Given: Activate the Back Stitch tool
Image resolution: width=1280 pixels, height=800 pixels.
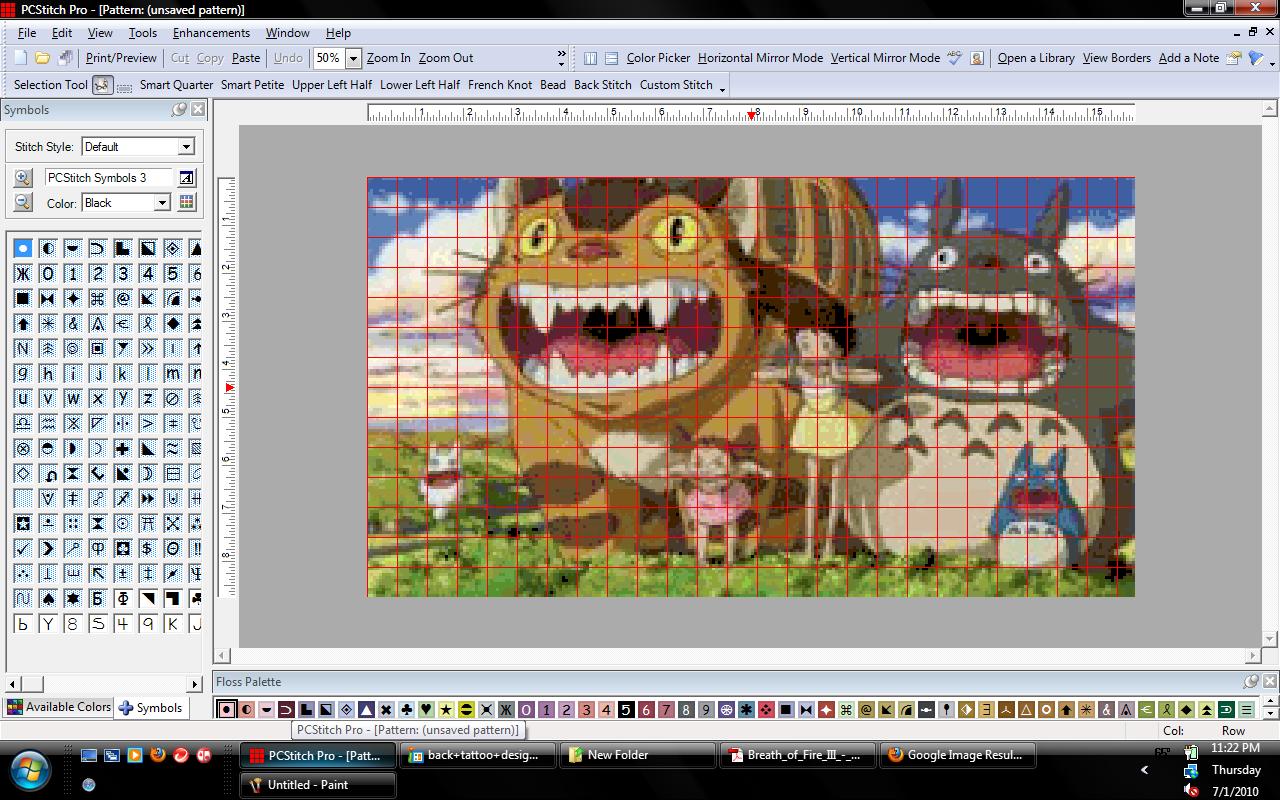Looking at the screenshot, I should (602, 85).
